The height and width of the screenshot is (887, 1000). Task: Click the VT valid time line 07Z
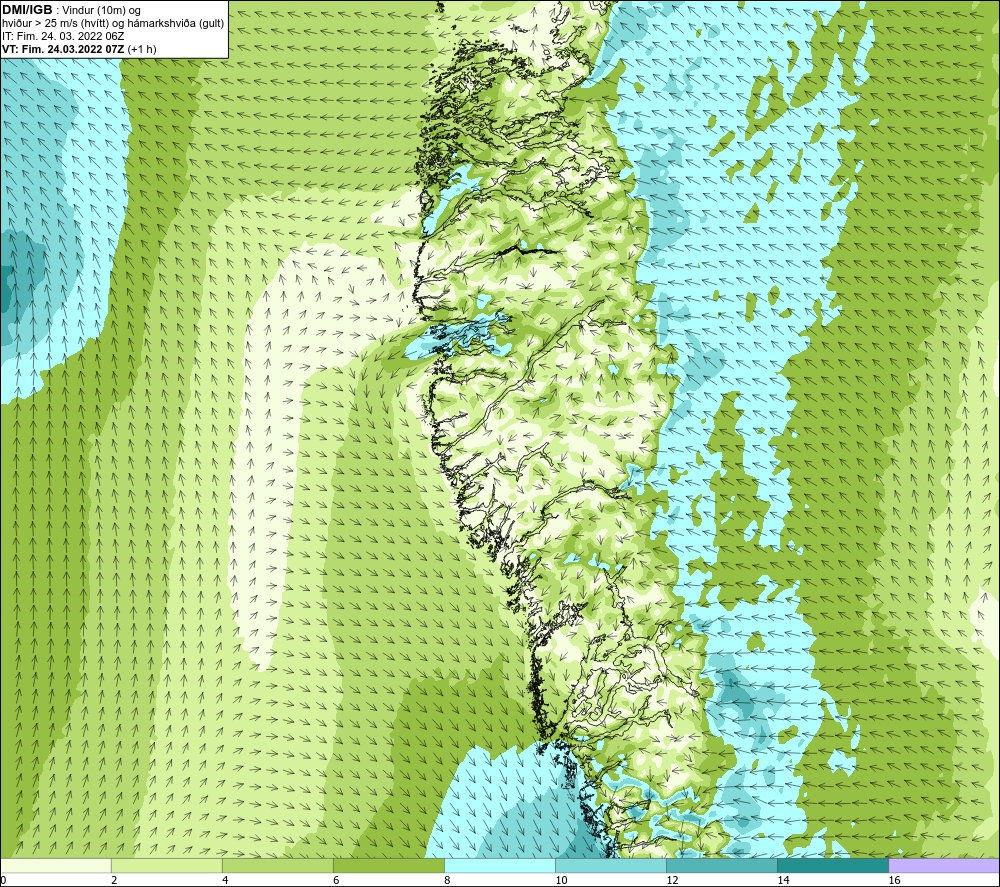click(79, 49)
